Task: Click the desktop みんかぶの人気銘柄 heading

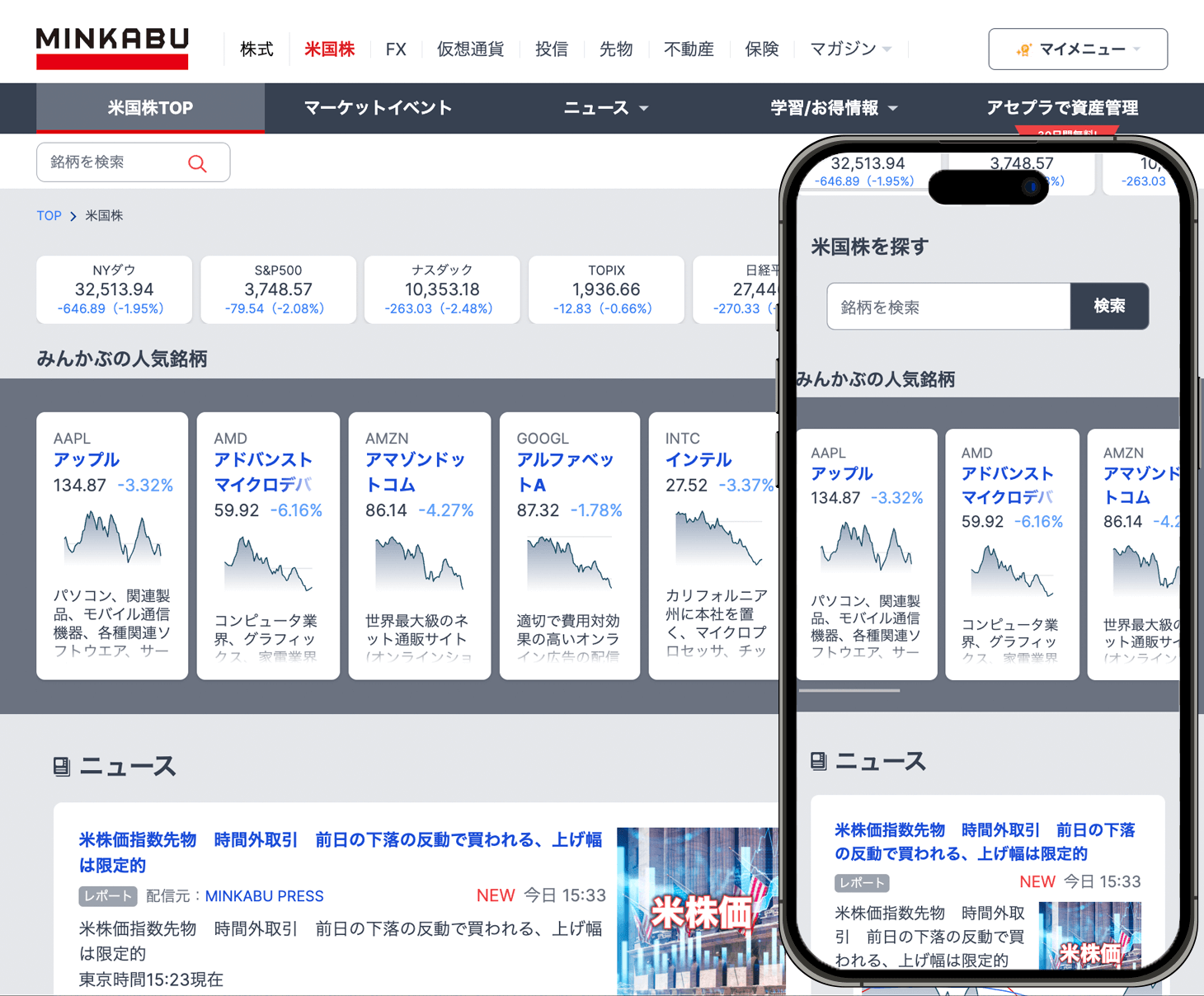Action: pos(122,359)
